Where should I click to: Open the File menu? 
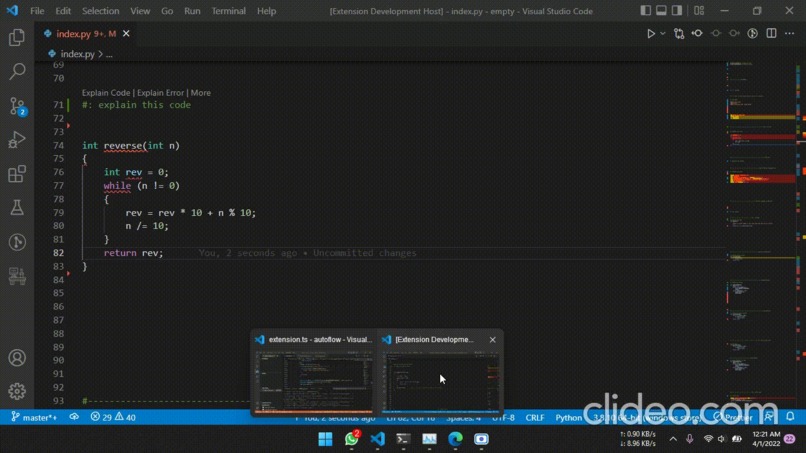(37, 11)
